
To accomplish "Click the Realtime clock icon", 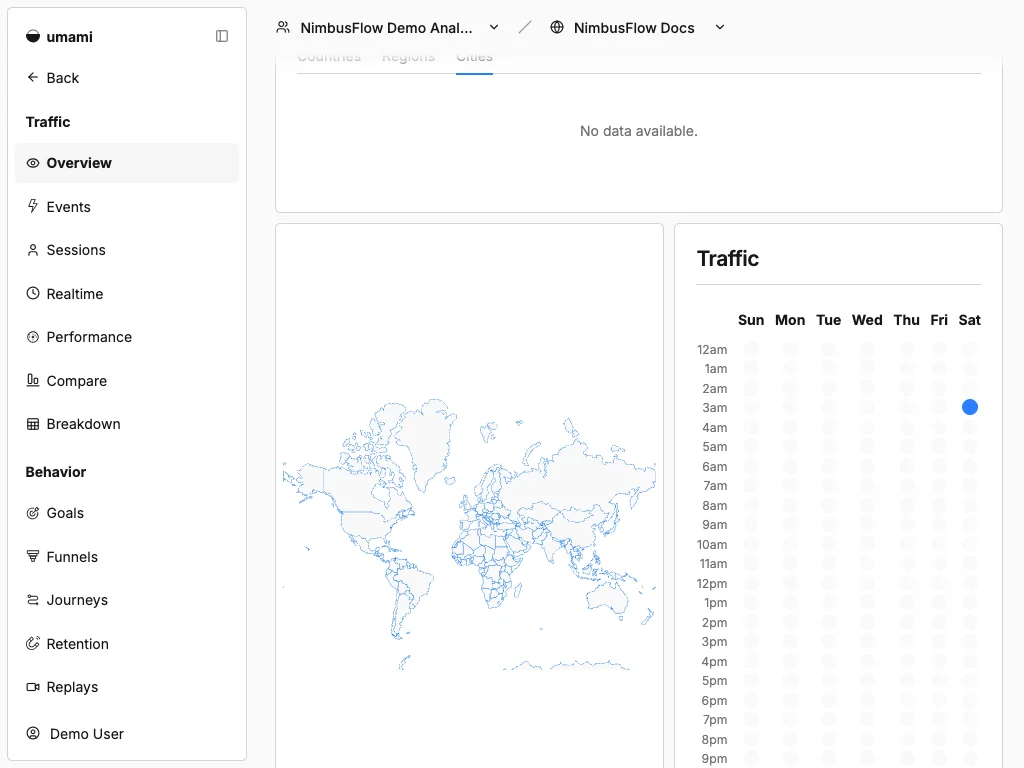I will tap(33, 293).
